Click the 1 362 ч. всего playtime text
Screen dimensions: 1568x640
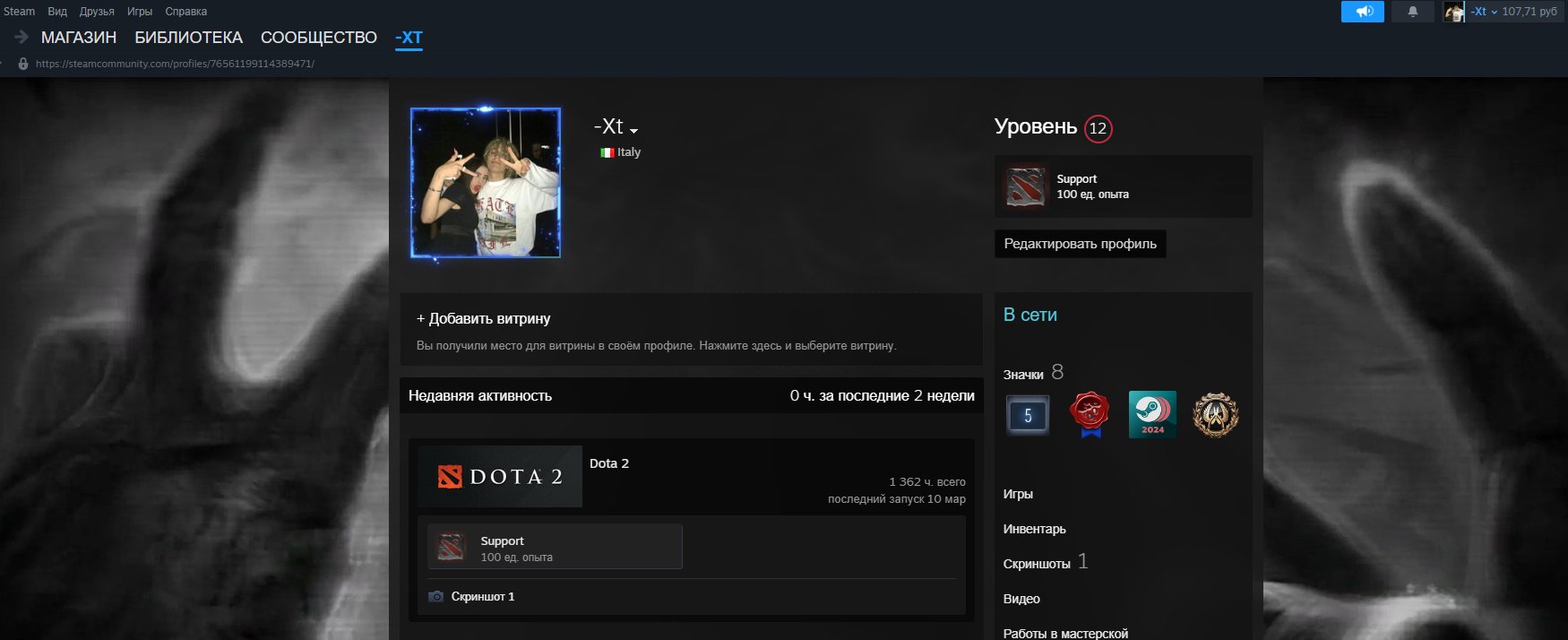(x=927, y=481)
